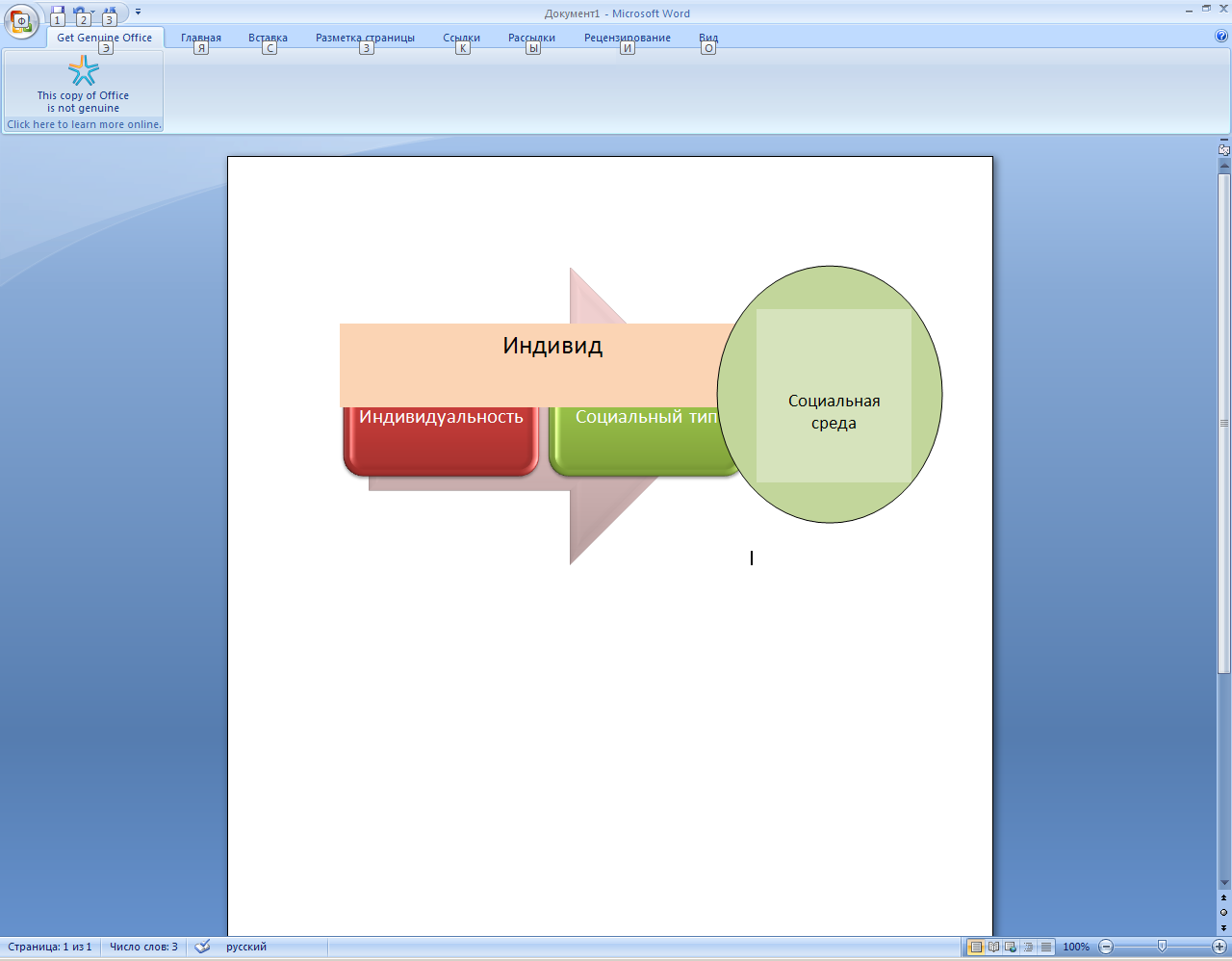Open word count via Число слов: 3
The height and width of the screenshot is (961, 1232).
[143, 947]
